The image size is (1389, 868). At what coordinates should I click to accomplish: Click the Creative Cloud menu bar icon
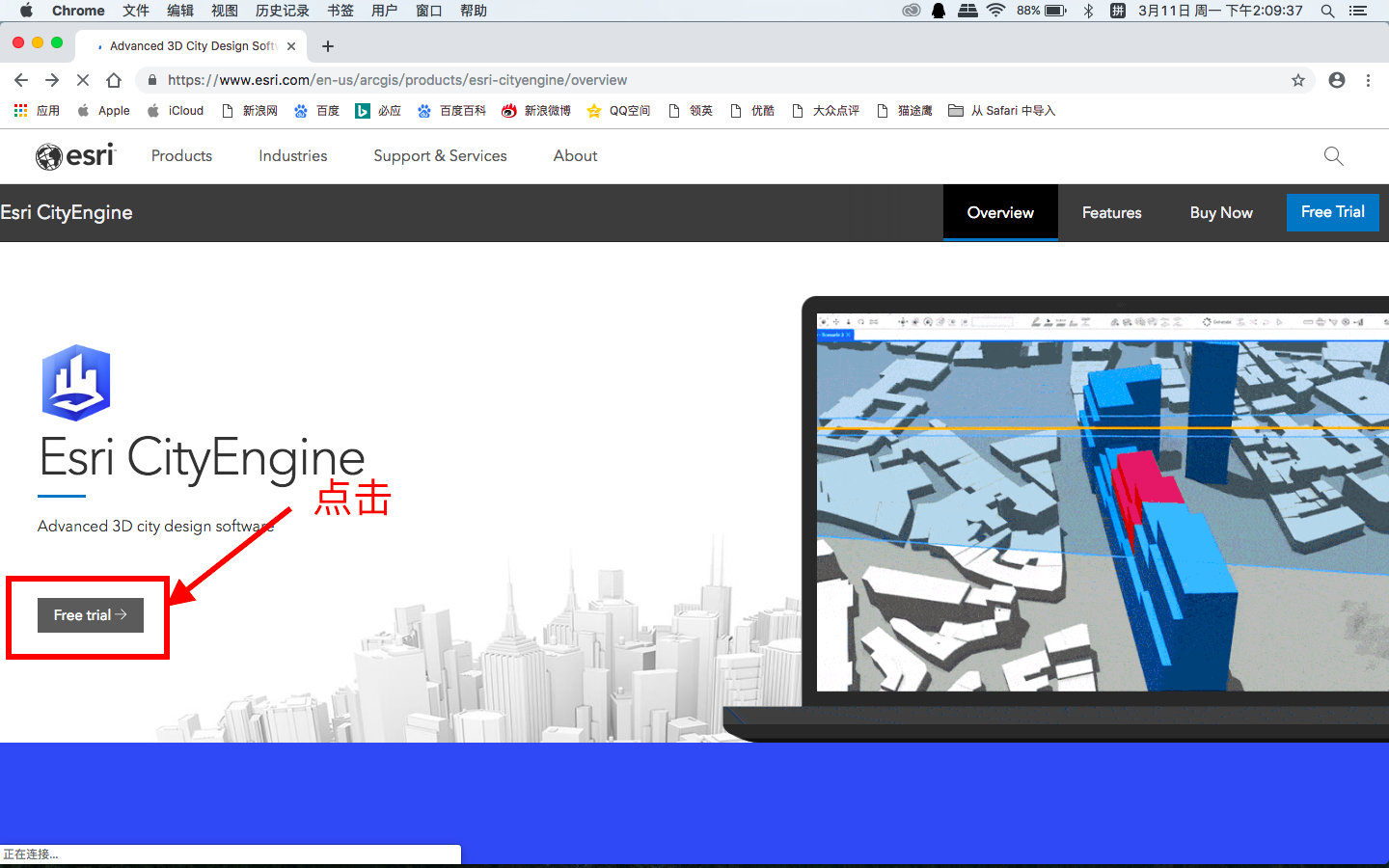tap(911, 11)
